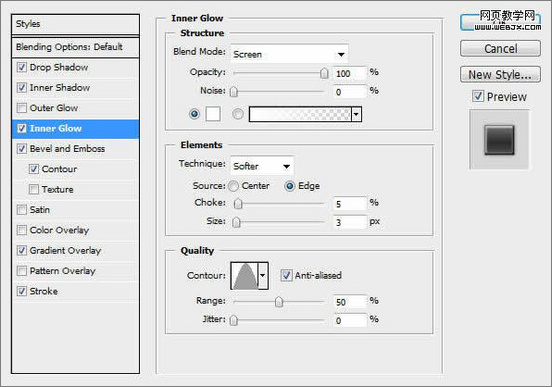
Task: Choose Edge as glow source
Action: tap(289, 186)
